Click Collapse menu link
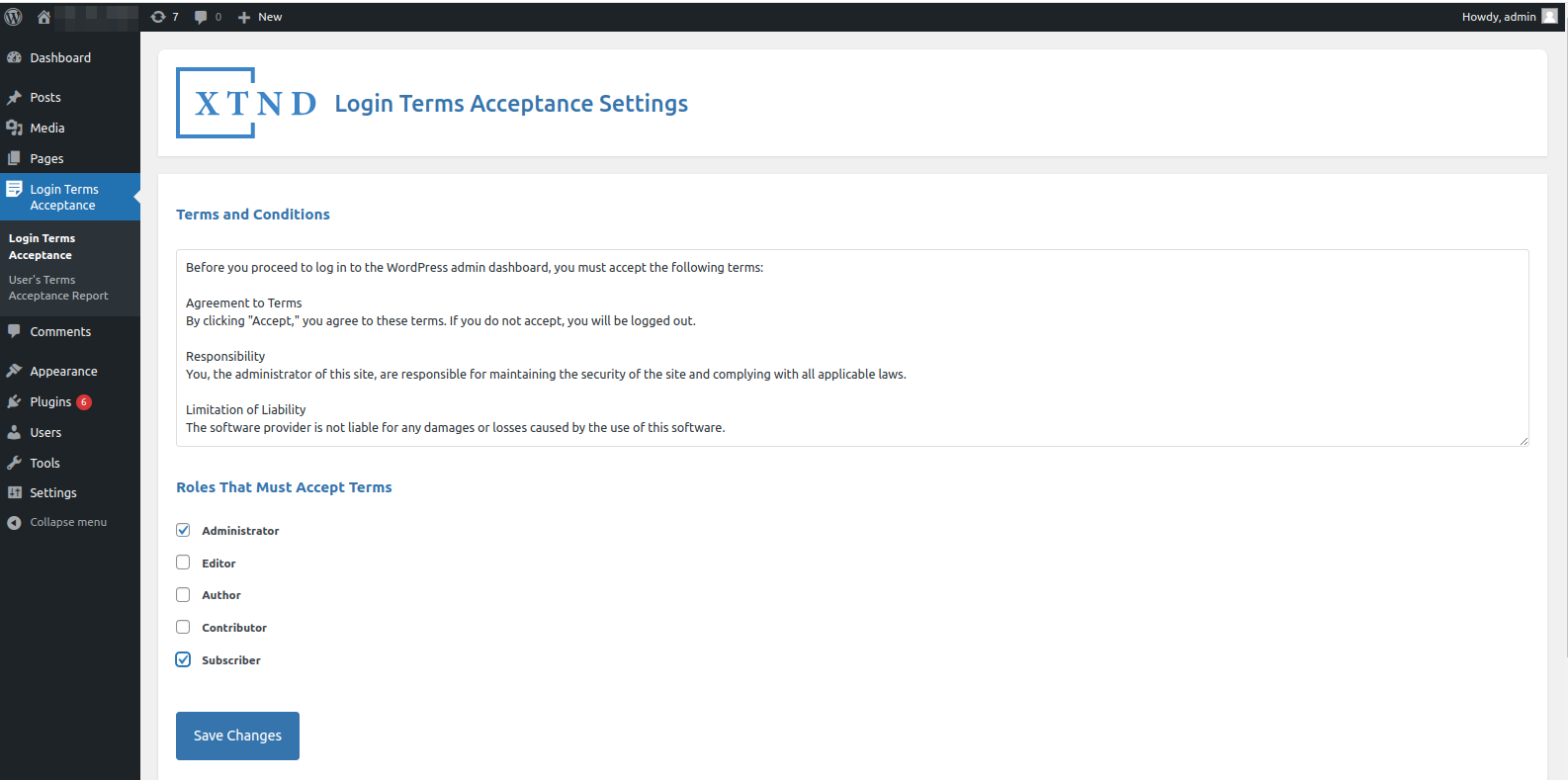Screen dimensions: 1568x780 pos(68,522)
